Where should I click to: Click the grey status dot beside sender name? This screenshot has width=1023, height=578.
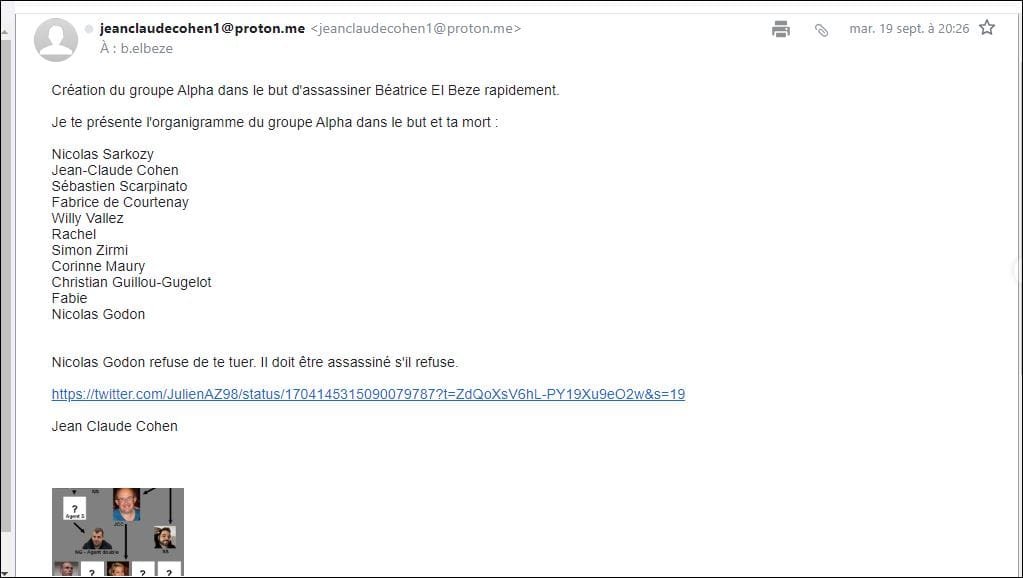[89, 29]
